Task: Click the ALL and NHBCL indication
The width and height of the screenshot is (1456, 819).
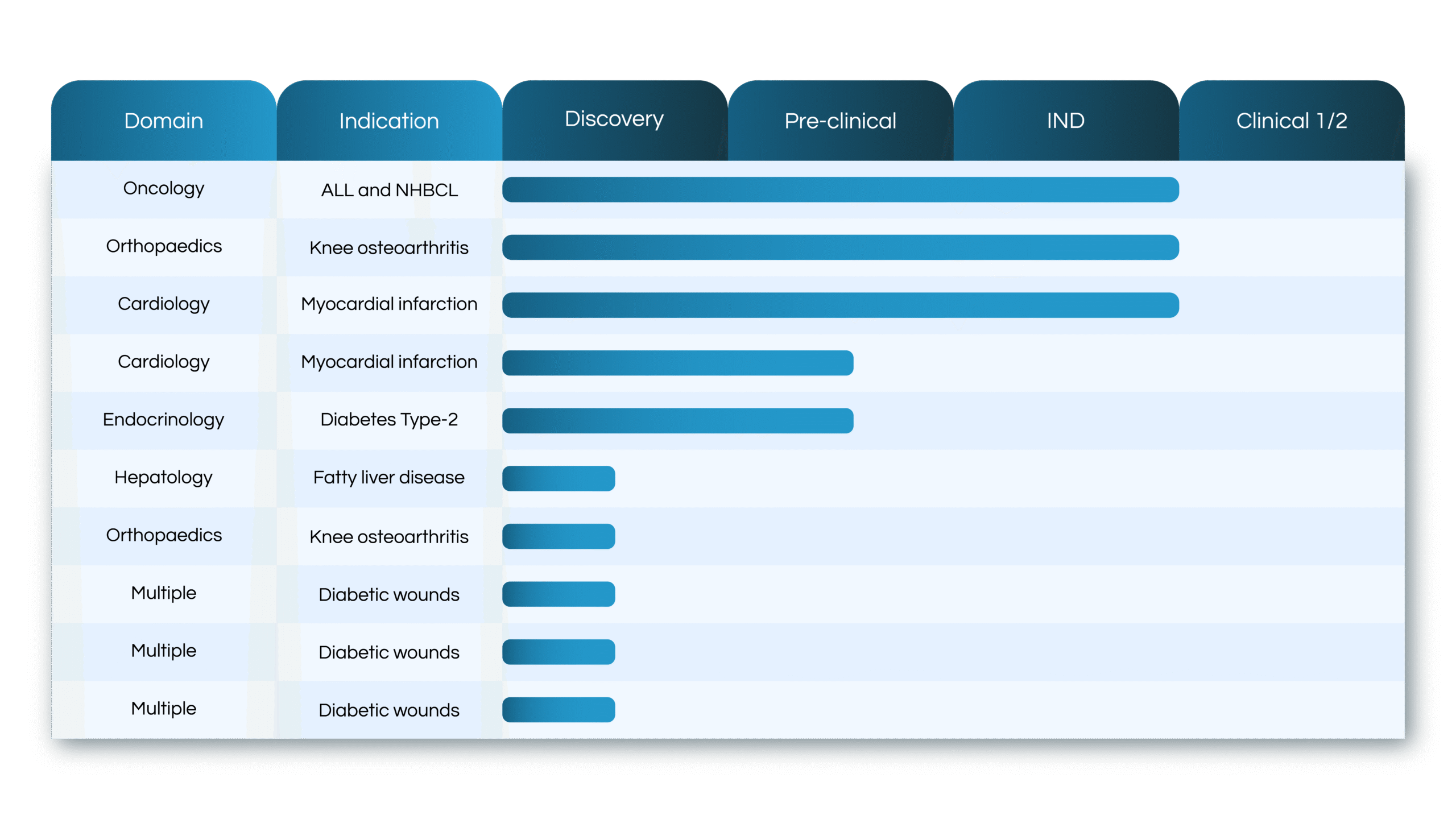Action: click(389, 190)
